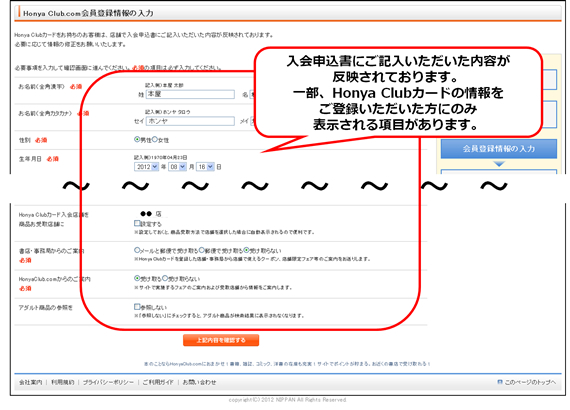The image size is (570, 410).
Task: Check the adult products 参照しない checkbox
Action: point(137,307)
